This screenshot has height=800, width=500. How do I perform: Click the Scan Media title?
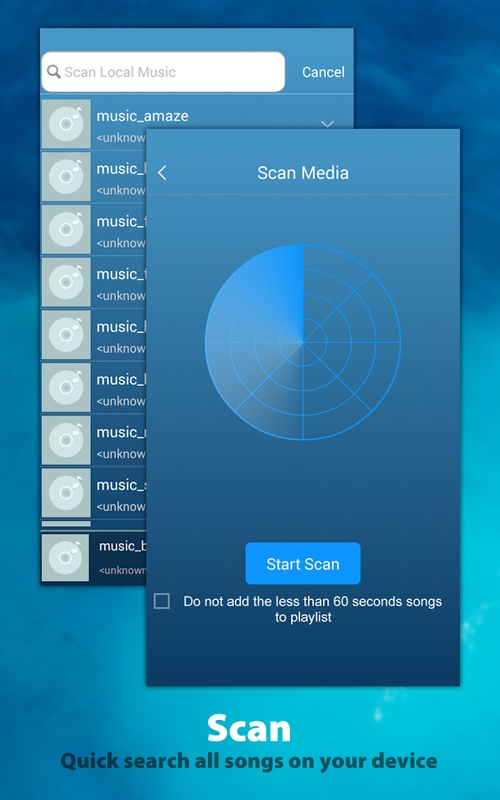point(303,173)
